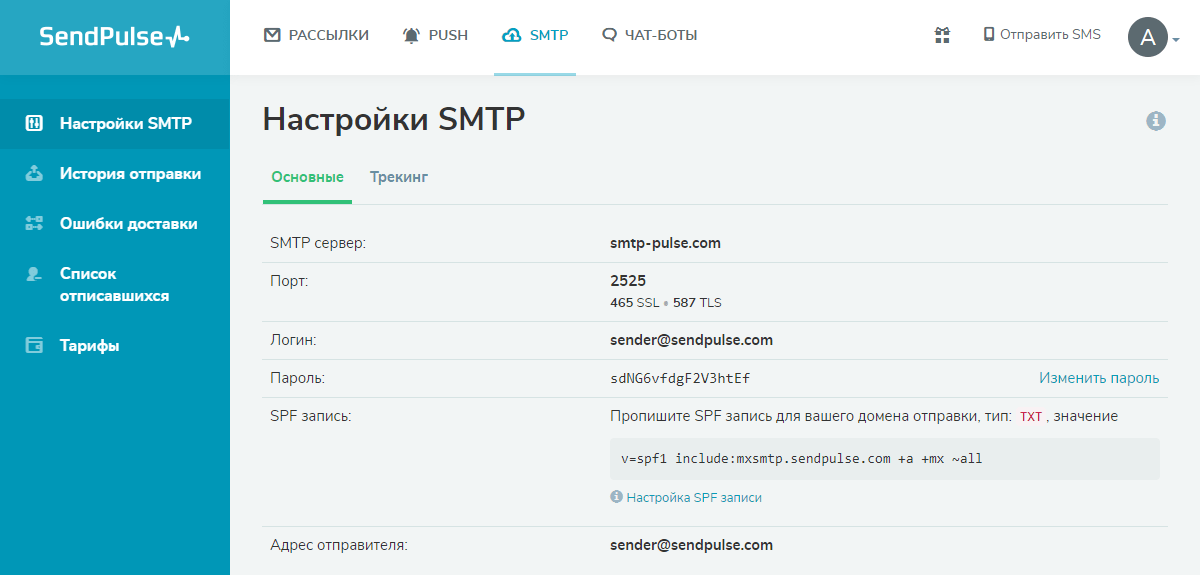Open the gift icon in the header
The image size is (1200, 575).
coord(942,35)
